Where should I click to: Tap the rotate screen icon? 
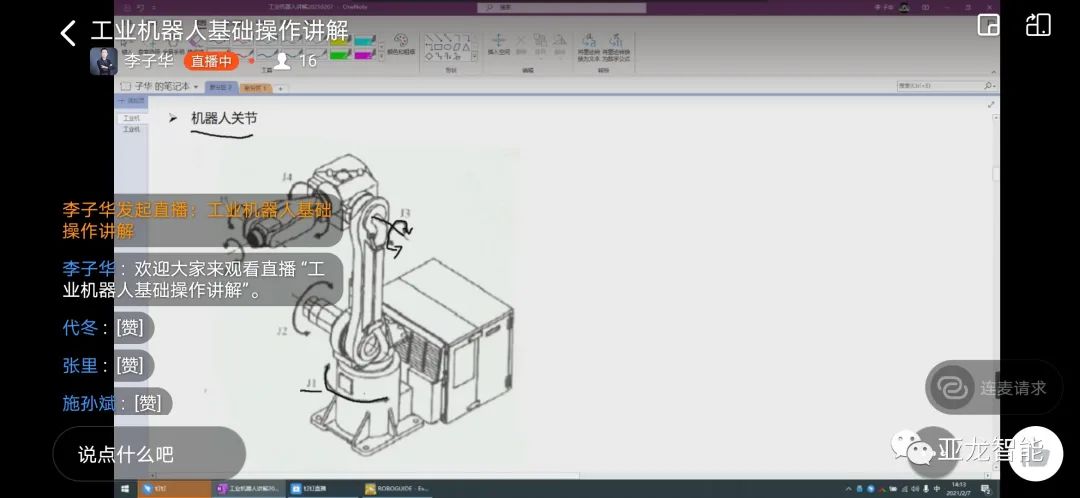click(1038, 25)
